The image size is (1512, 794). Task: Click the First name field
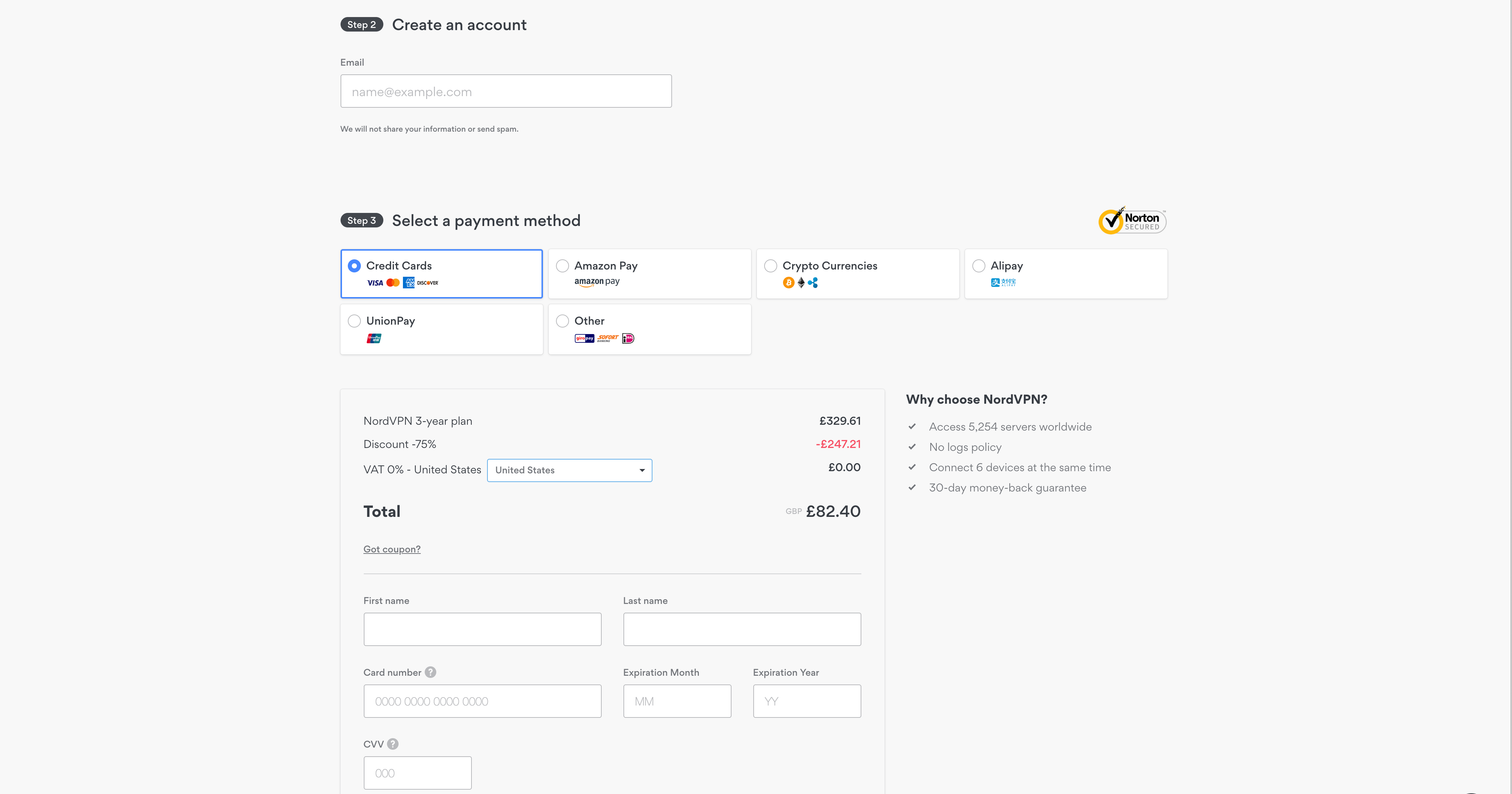coord(482,629)
